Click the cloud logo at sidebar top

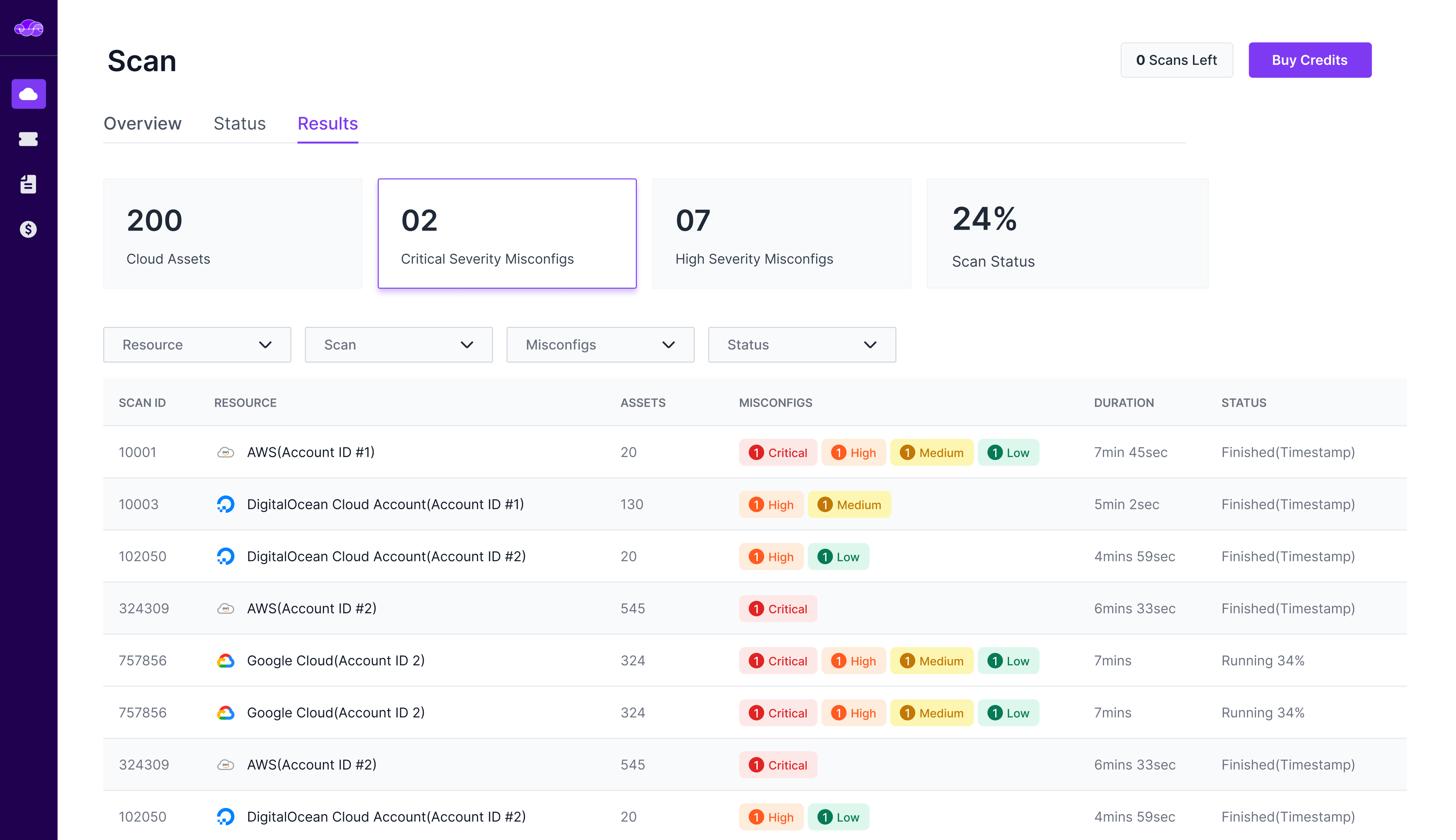coord(28,28)
